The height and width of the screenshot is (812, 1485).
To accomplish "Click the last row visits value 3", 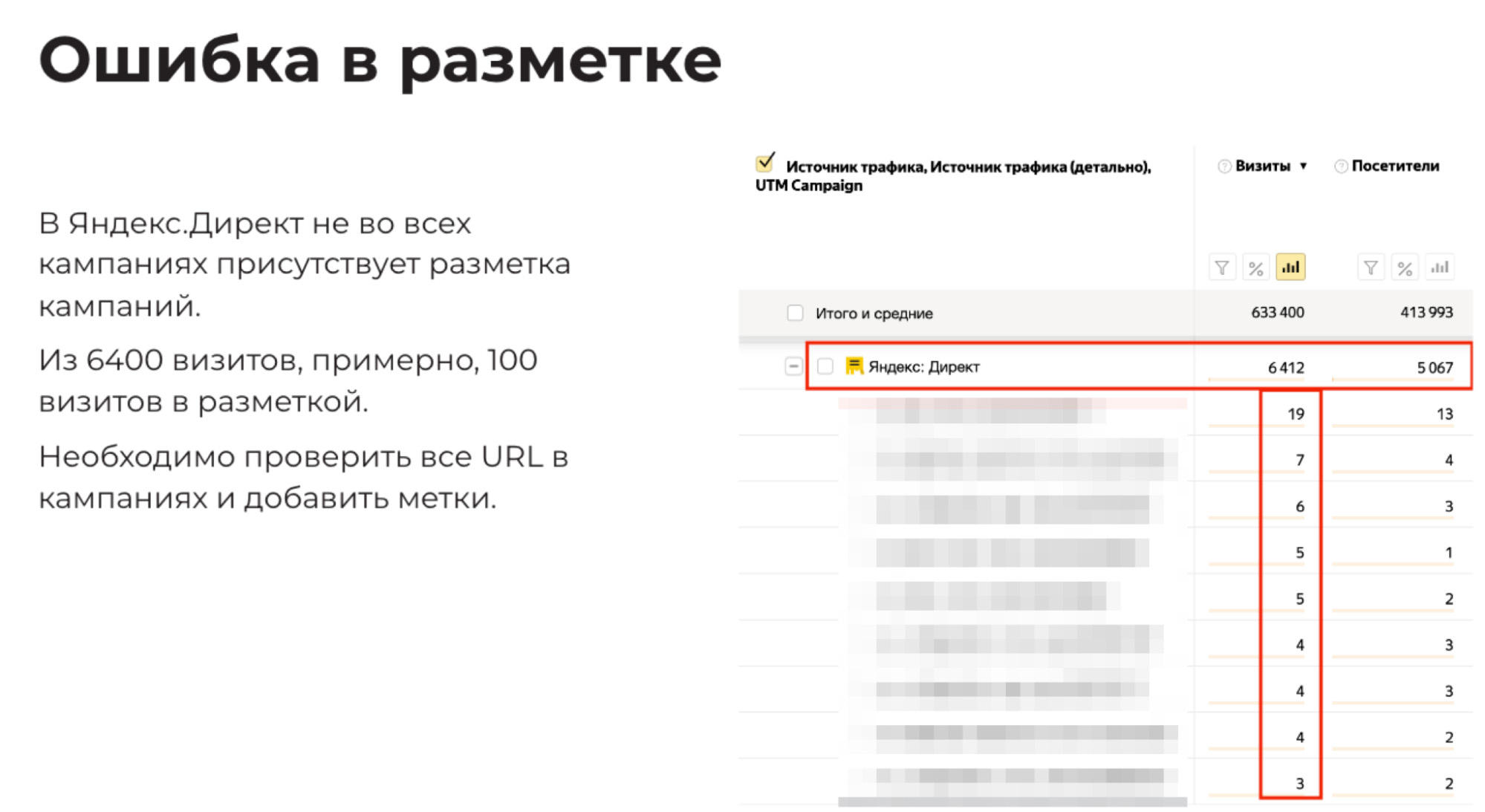I will coord(1300,784).
